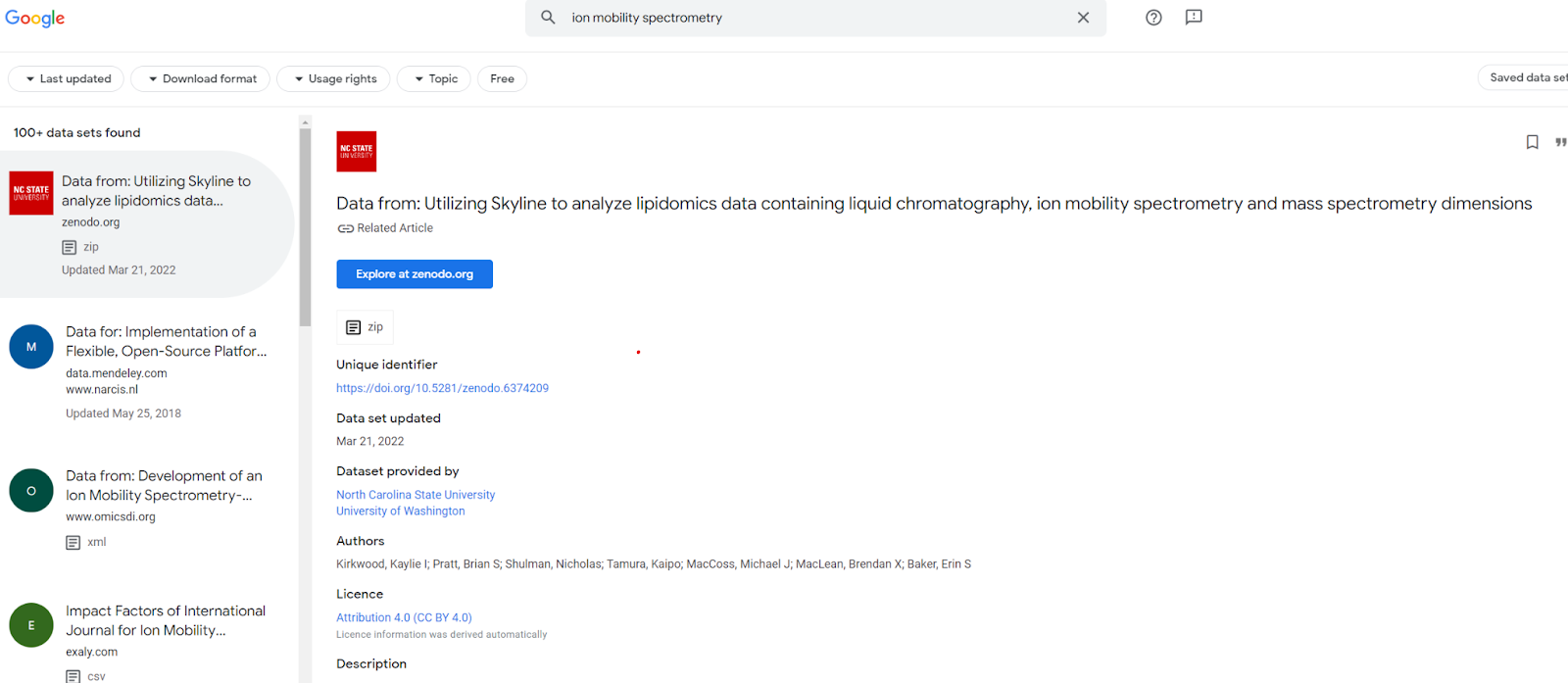Select Impact Factors of International Journal result

166,620
